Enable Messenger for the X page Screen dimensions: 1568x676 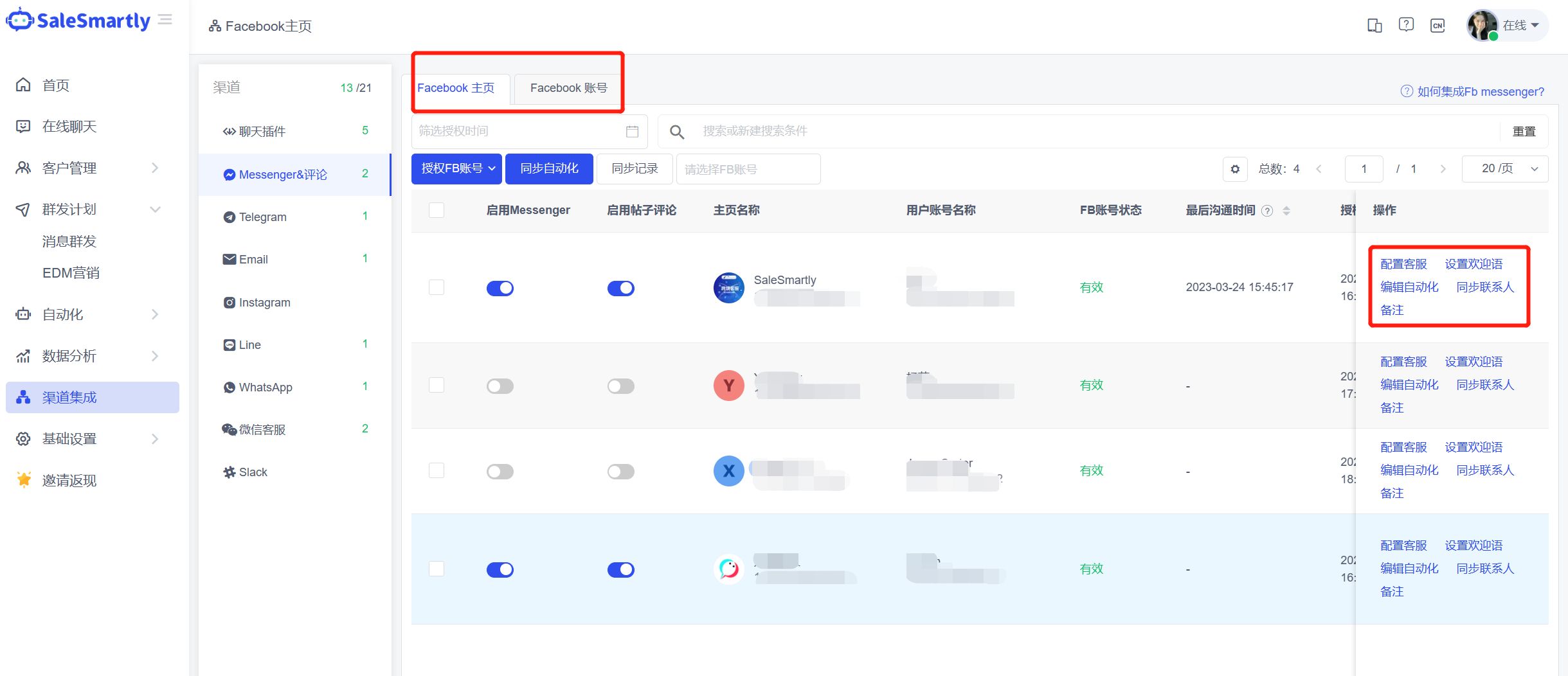click(x=500, y=472)
